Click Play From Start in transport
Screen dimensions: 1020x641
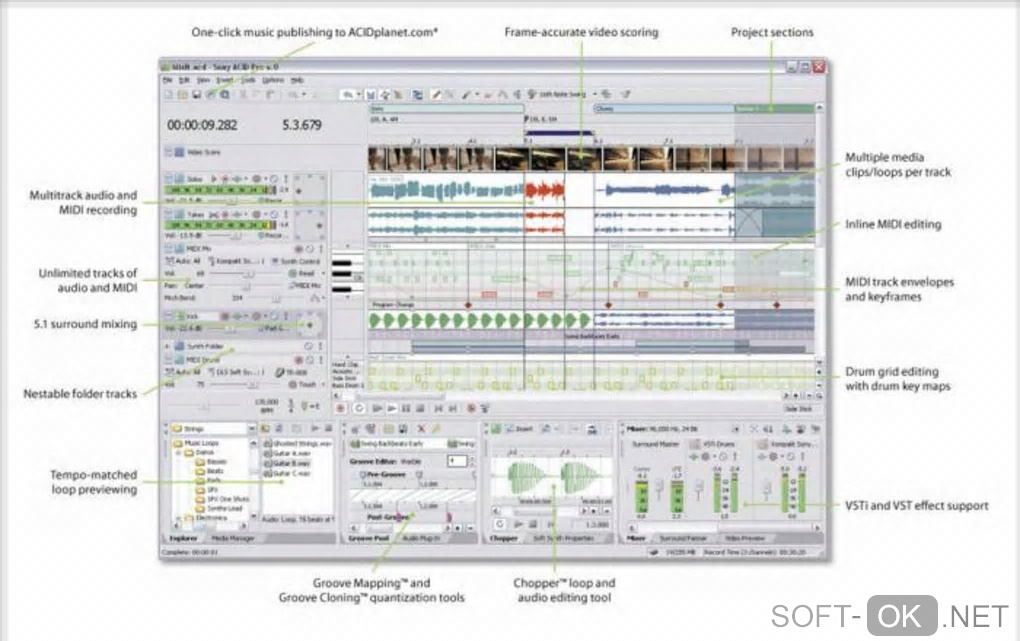(377, 408)
